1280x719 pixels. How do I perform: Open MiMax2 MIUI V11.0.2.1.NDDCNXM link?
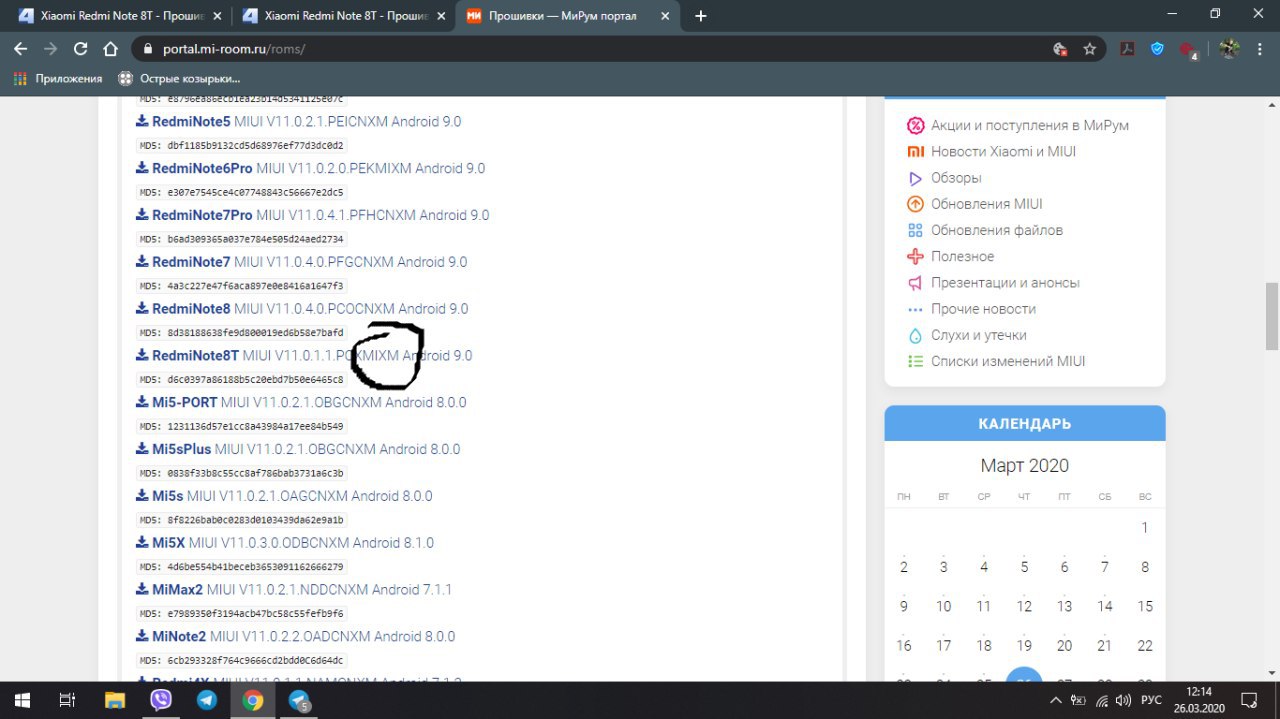coord(294,589)
